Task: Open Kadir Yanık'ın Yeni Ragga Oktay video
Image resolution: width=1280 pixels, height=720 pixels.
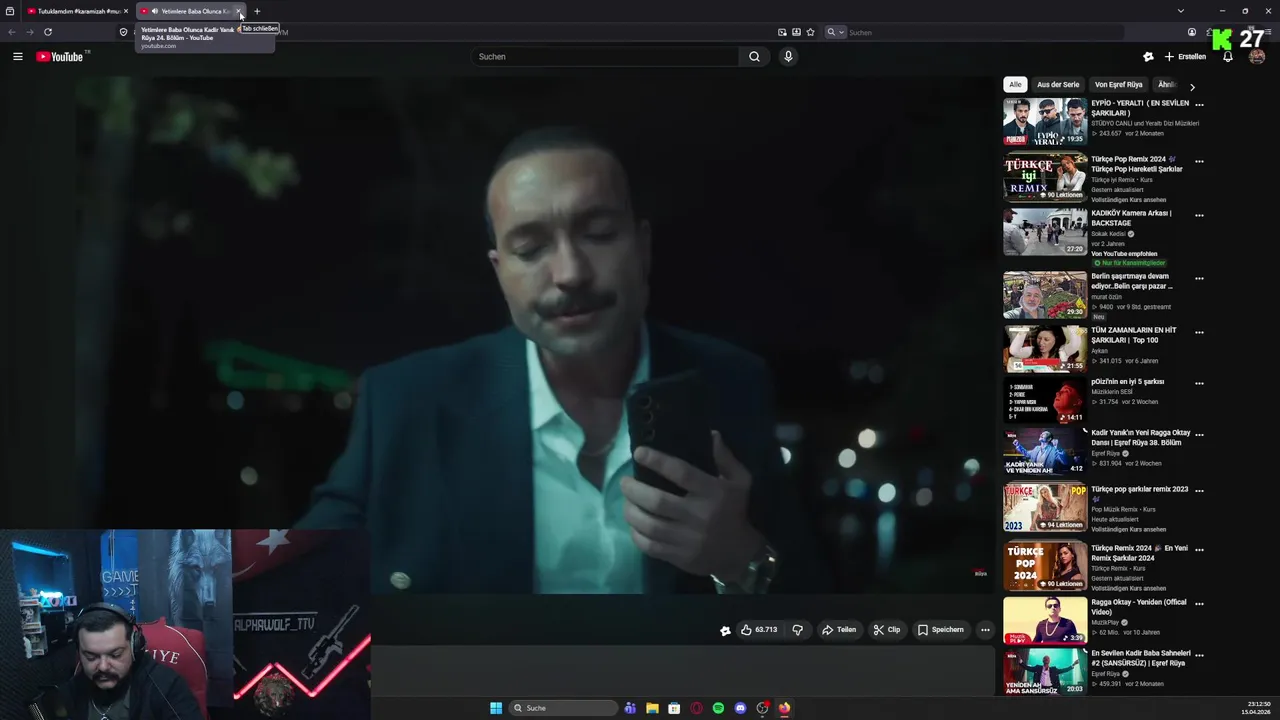Action: coord(1045,451)
